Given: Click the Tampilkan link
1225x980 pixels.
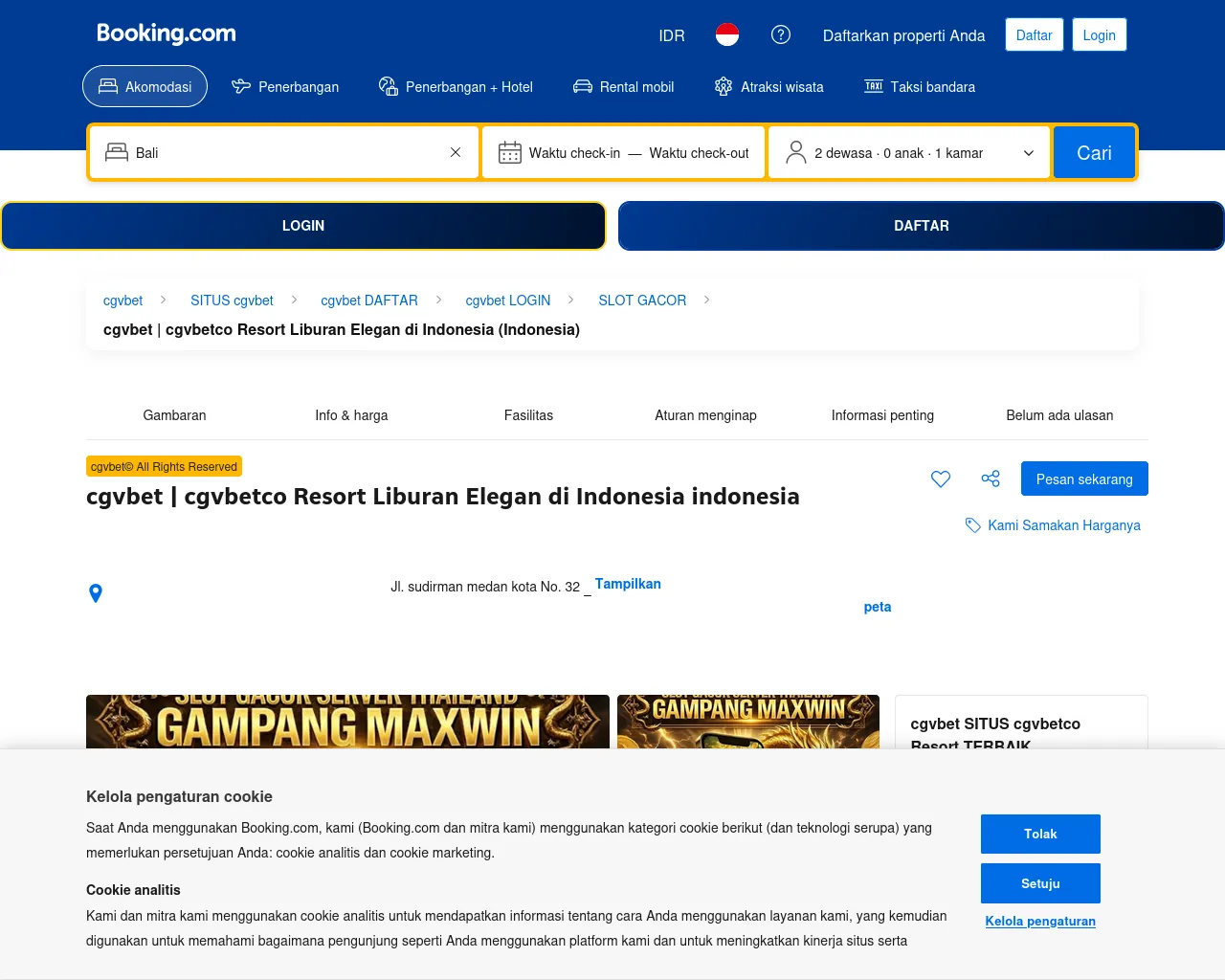Looking at the screenshot, I should (x=628, y=584).
